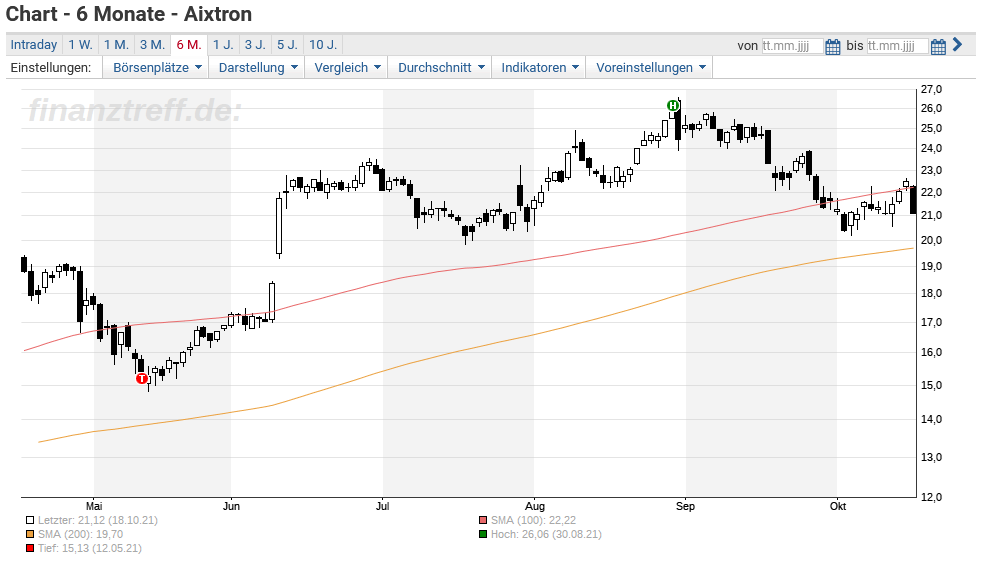Expand the Vergleich dropdown menu

347,67
